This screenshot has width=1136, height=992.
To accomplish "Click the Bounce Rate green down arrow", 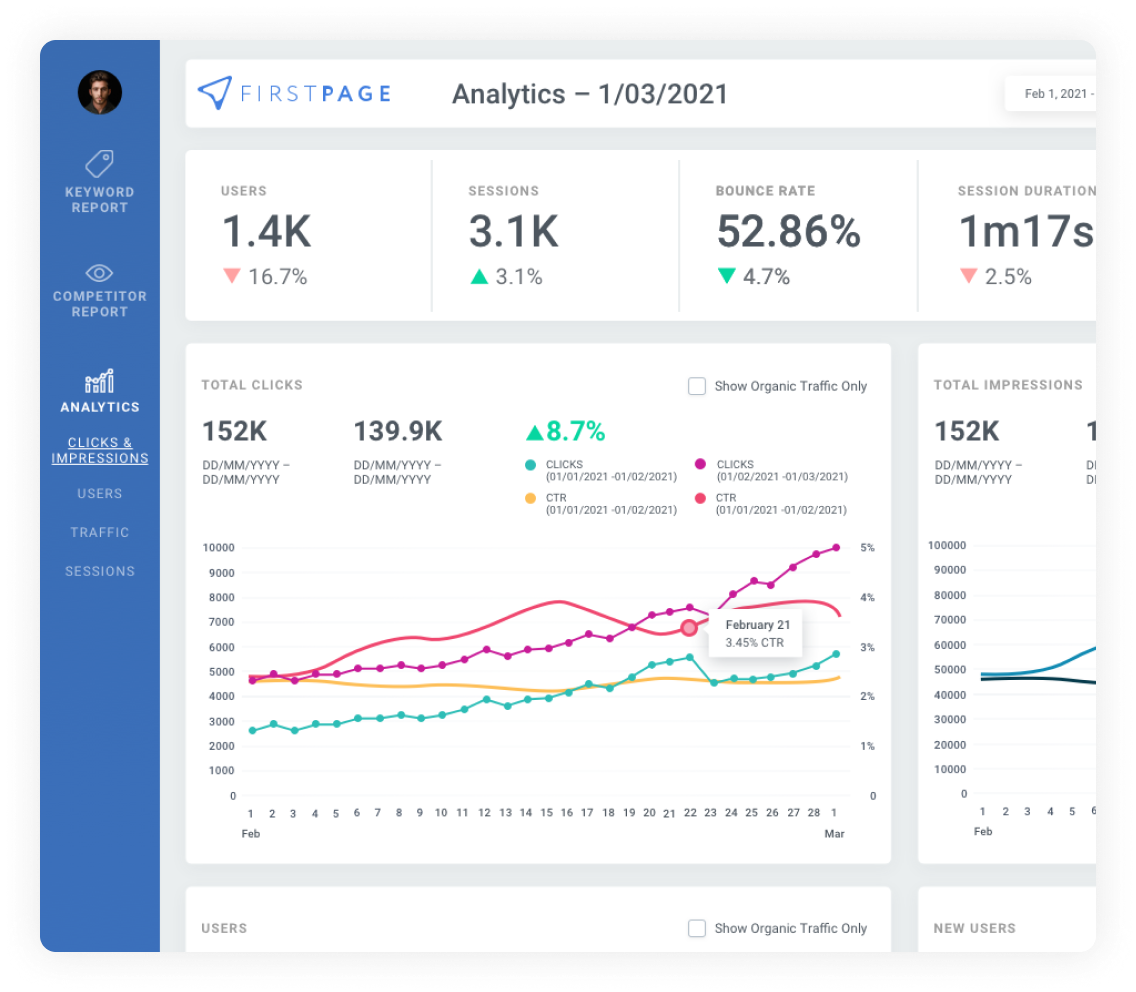I will click(727, 276).
